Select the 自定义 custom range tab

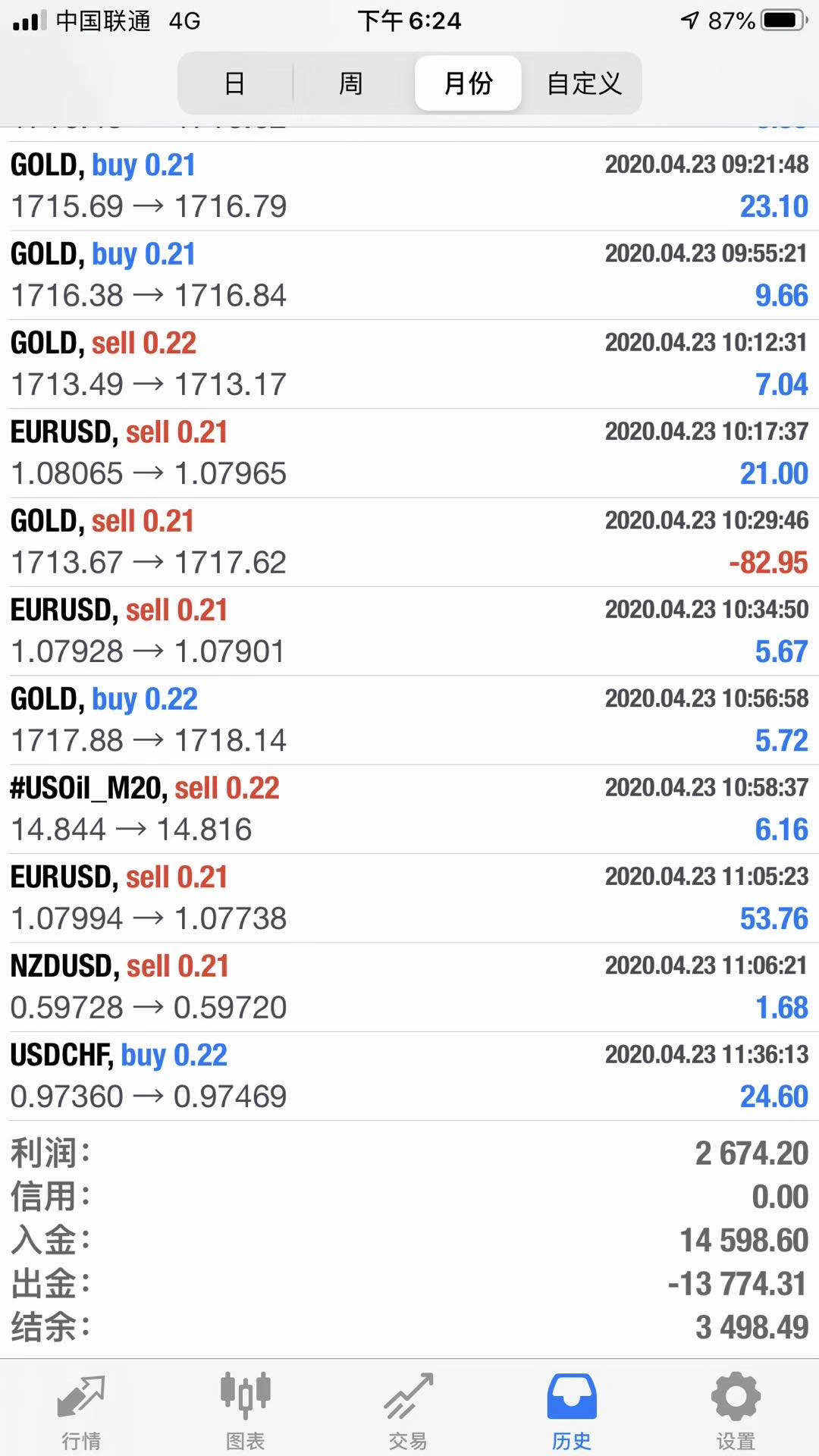pyautogui.click(x=584, y=83)
